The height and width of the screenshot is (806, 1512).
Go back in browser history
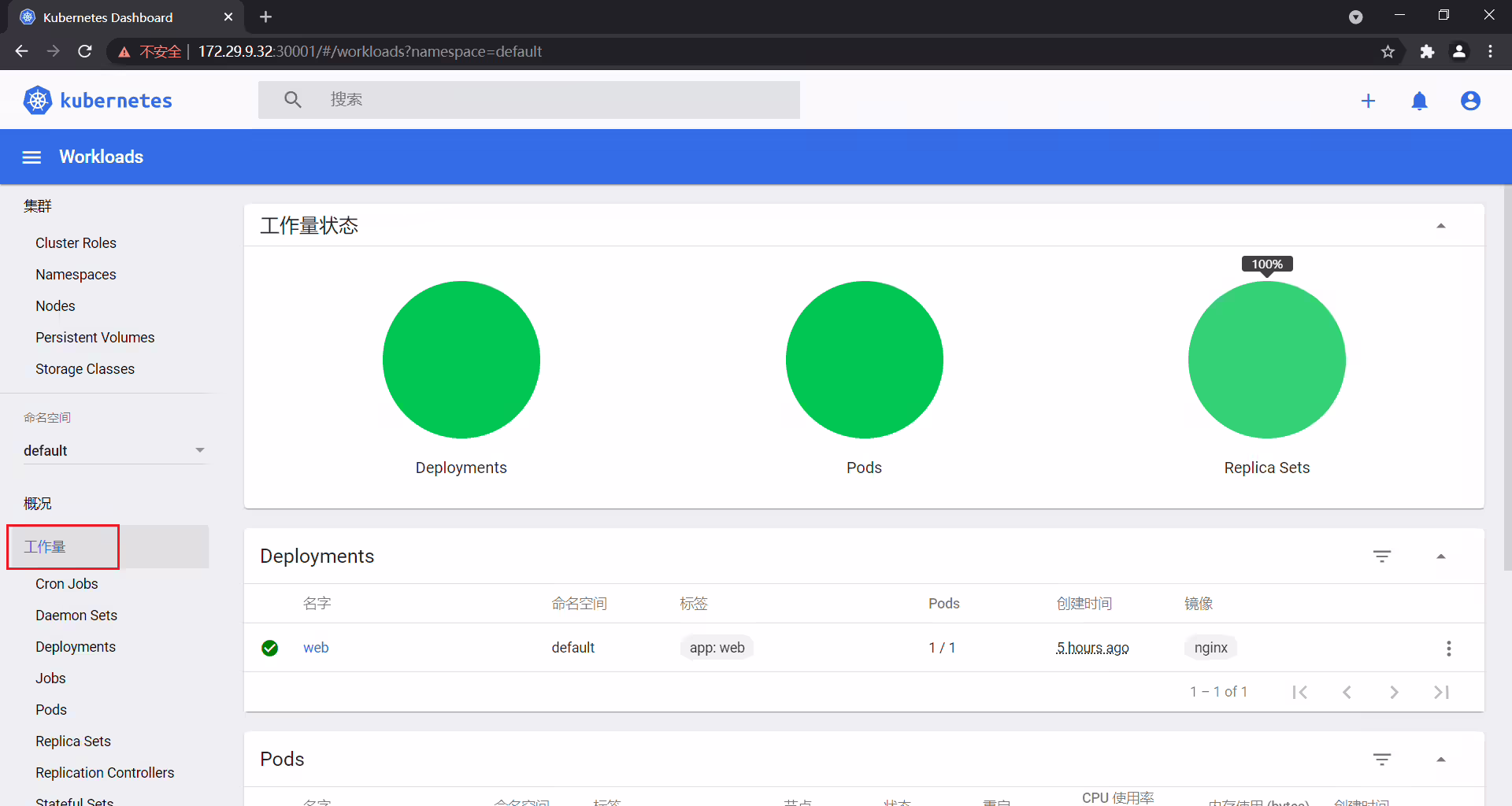22,51
